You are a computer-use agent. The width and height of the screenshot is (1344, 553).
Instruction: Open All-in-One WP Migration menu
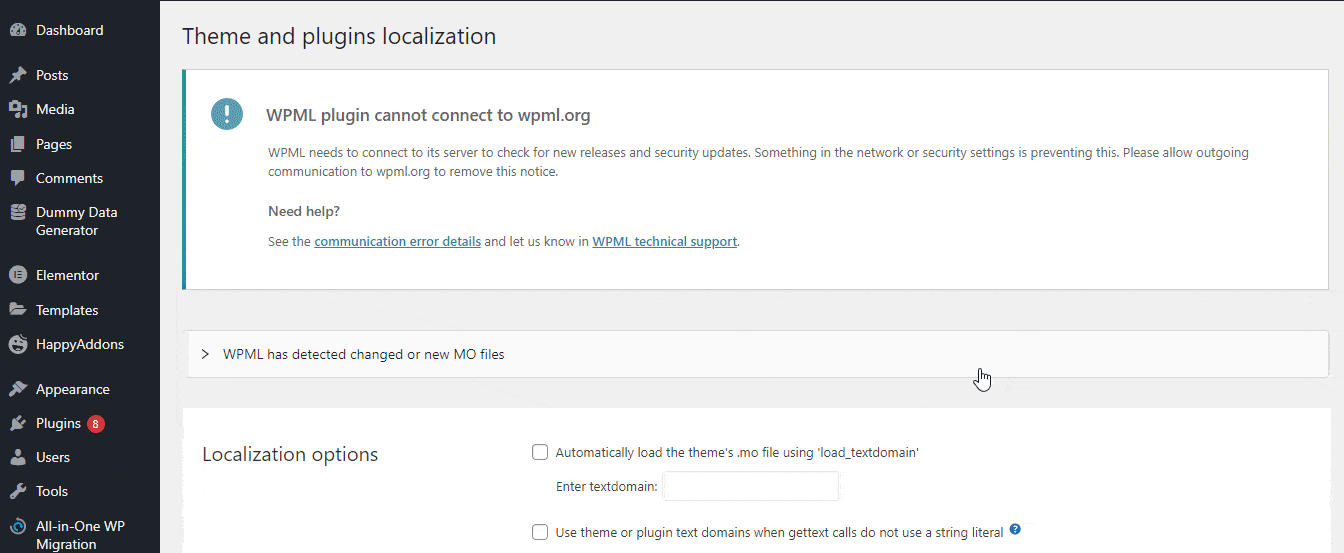click(80, 535)
